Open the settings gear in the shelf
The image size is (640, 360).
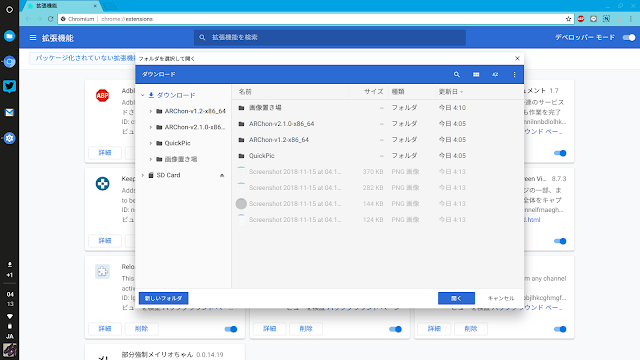(9, 138)
